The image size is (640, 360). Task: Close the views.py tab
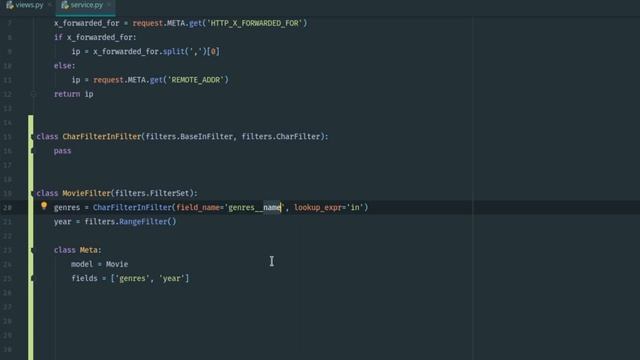click(x=50, y=5)
